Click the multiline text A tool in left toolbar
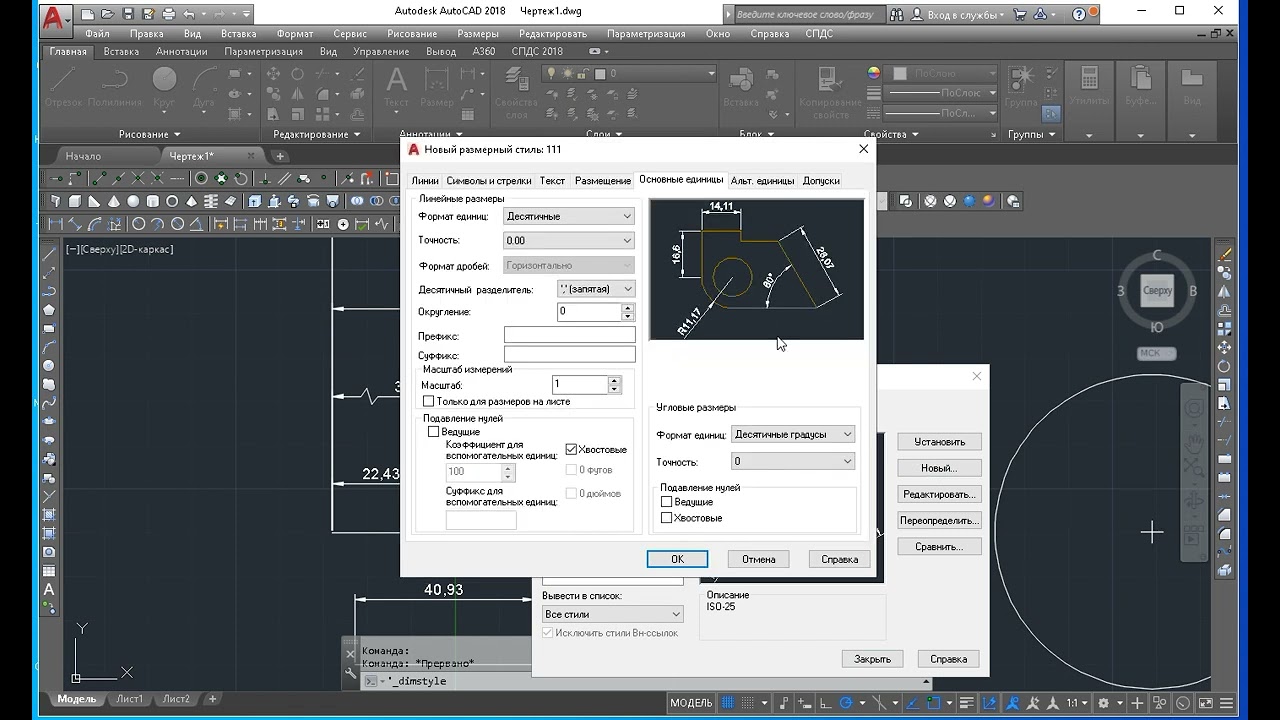Screen dimensions: 1280x720 (x=49, y=590)
